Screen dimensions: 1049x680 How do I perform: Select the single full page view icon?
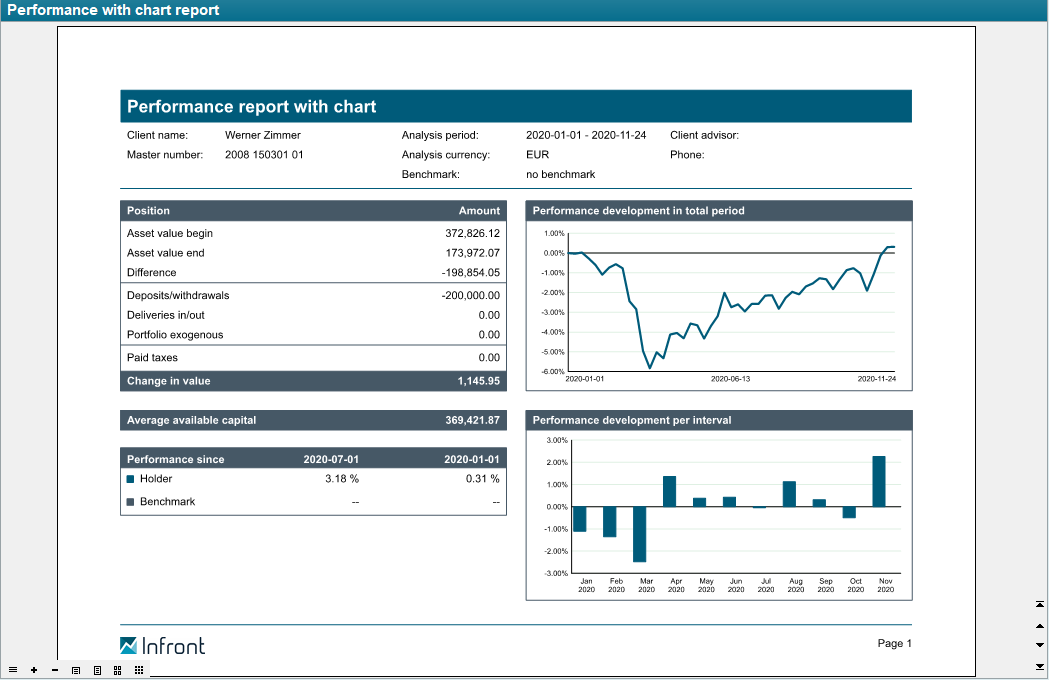[x=97, y=670]
